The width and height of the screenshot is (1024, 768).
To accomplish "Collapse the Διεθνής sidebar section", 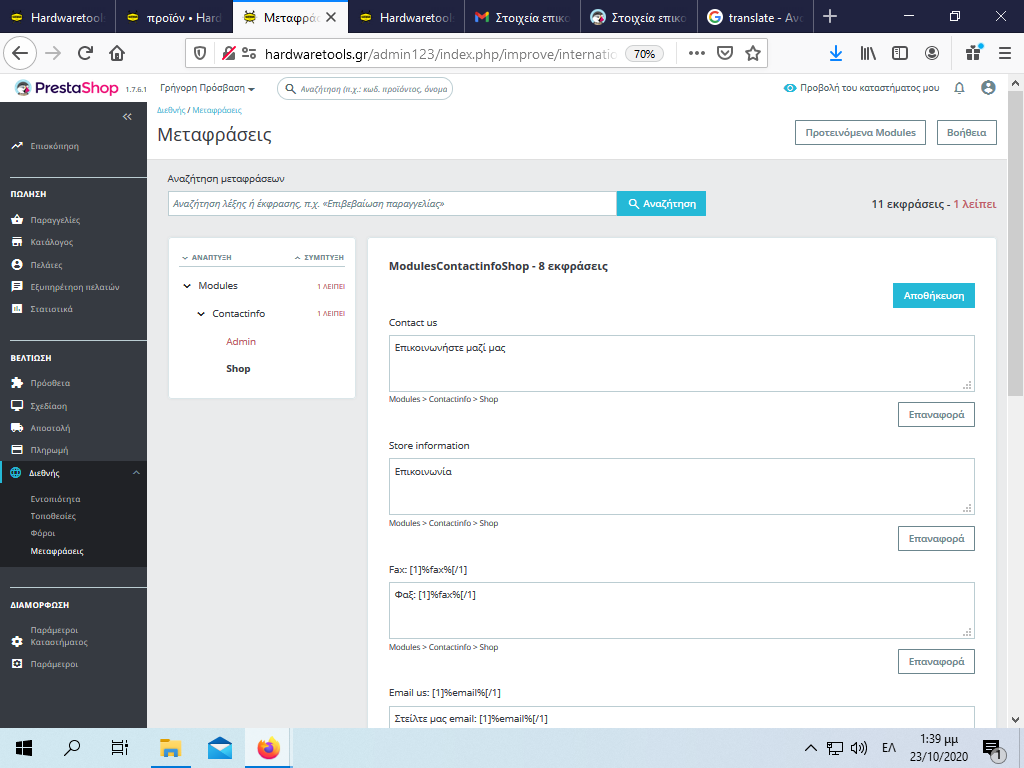I will click(136, 473).
